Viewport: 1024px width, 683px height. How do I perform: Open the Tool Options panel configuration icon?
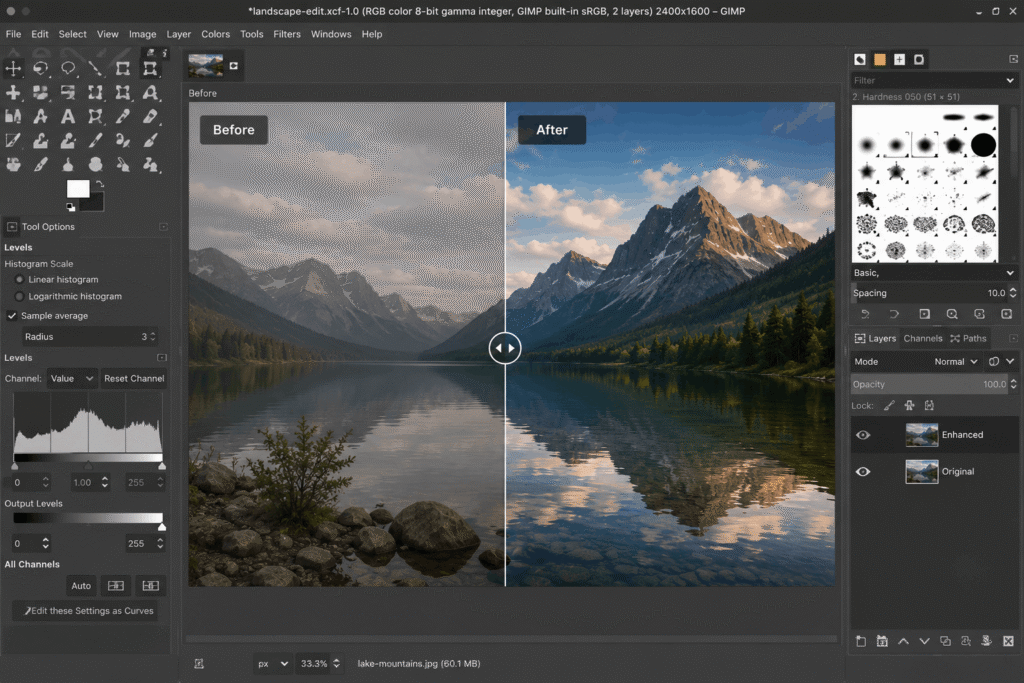point(163,227)
